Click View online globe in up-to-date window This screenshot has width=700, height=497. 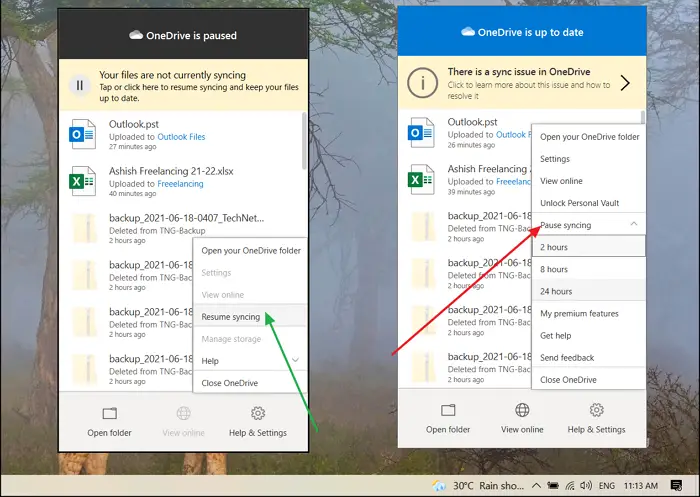pos(522,409)
